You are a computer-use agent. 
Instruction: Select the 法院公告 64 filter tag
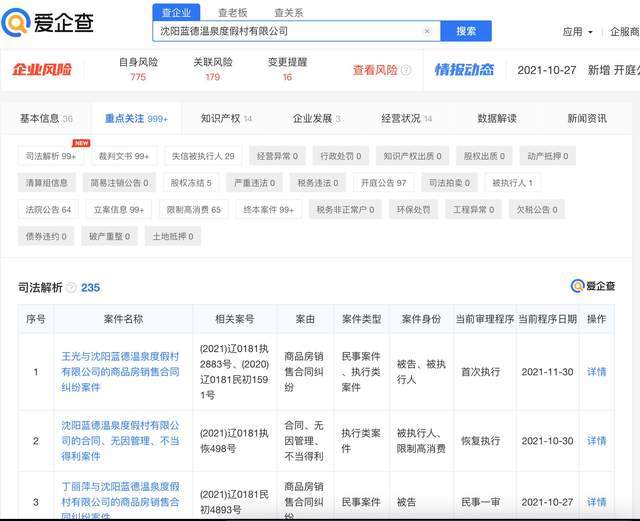point(48,209)
